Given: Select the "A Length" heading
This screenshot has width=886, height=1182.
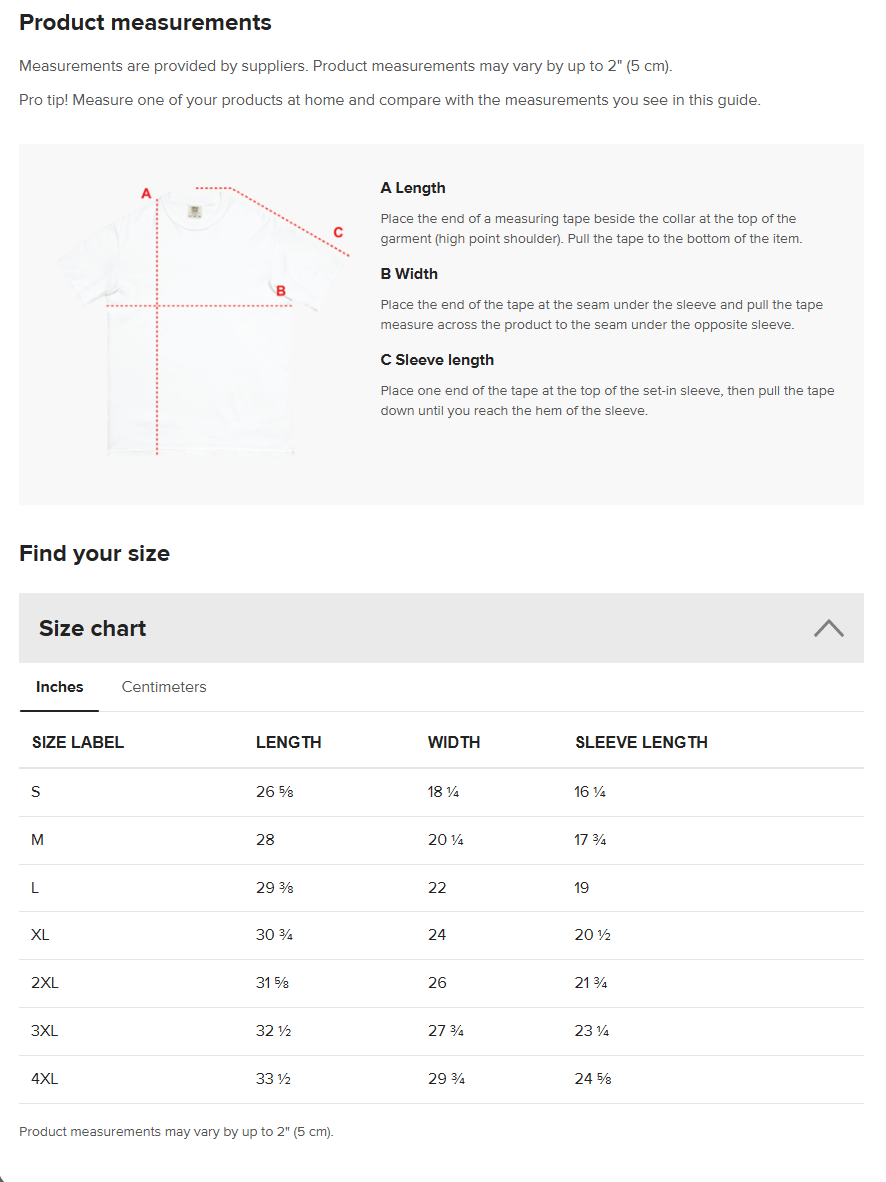Looking at the screenshot, I should (x=413, y=188).
